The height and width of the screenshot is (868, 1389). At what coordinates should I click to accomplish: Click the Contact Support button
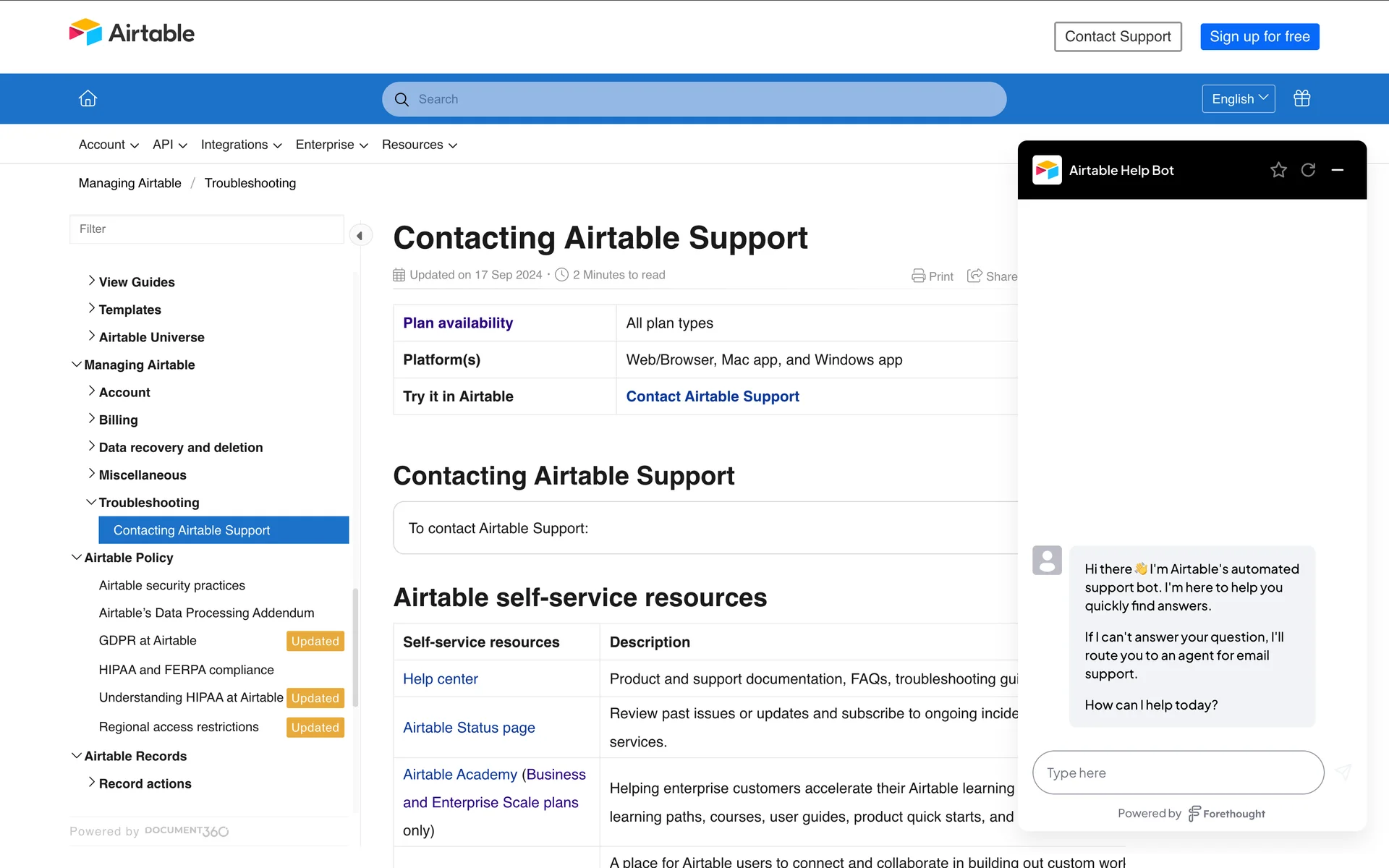click(x=1117, y=37)
